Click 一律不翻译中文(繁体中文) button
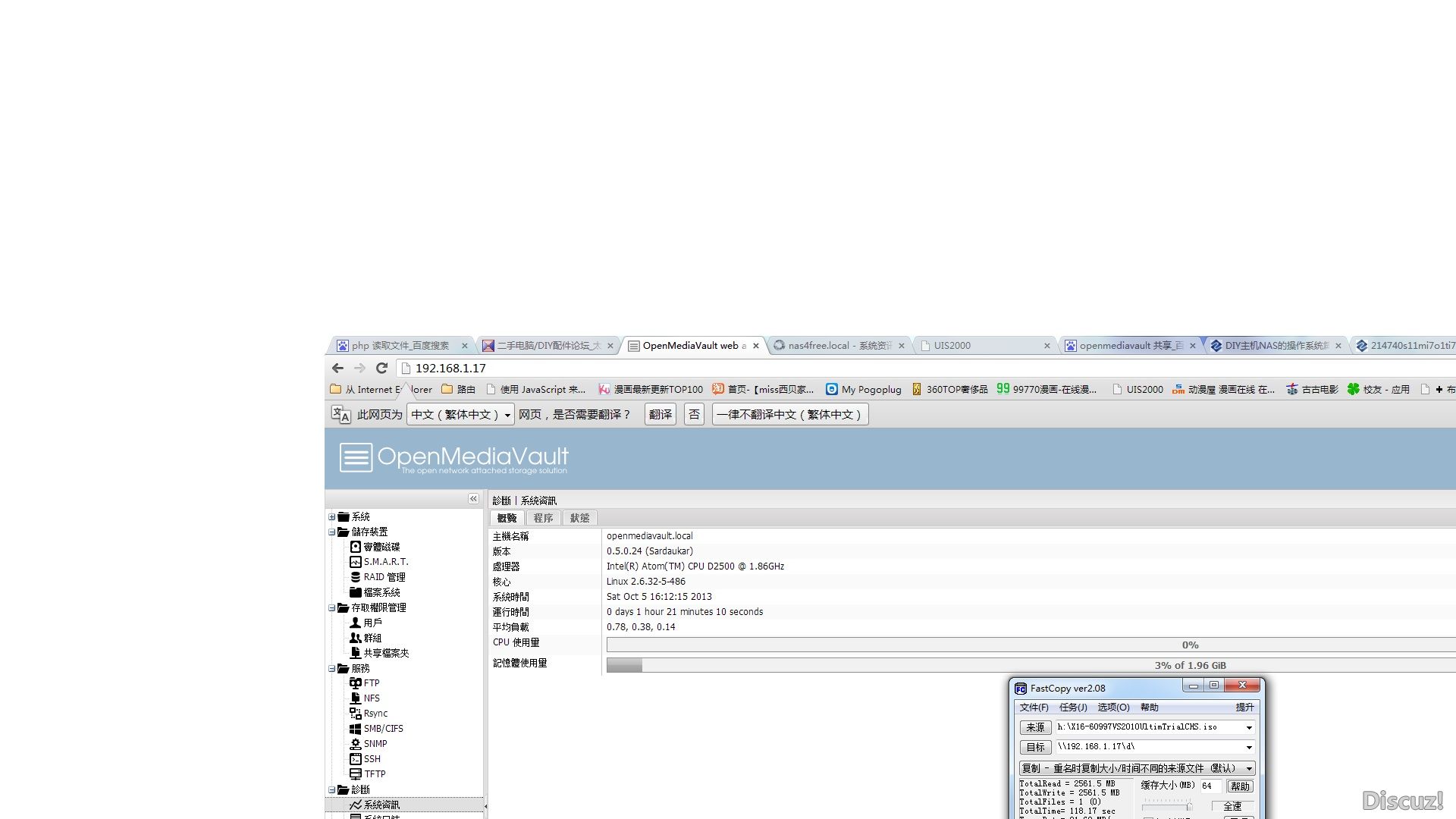Image resolution: width=1456 pixels, height=819 pixels. (790, 414)
